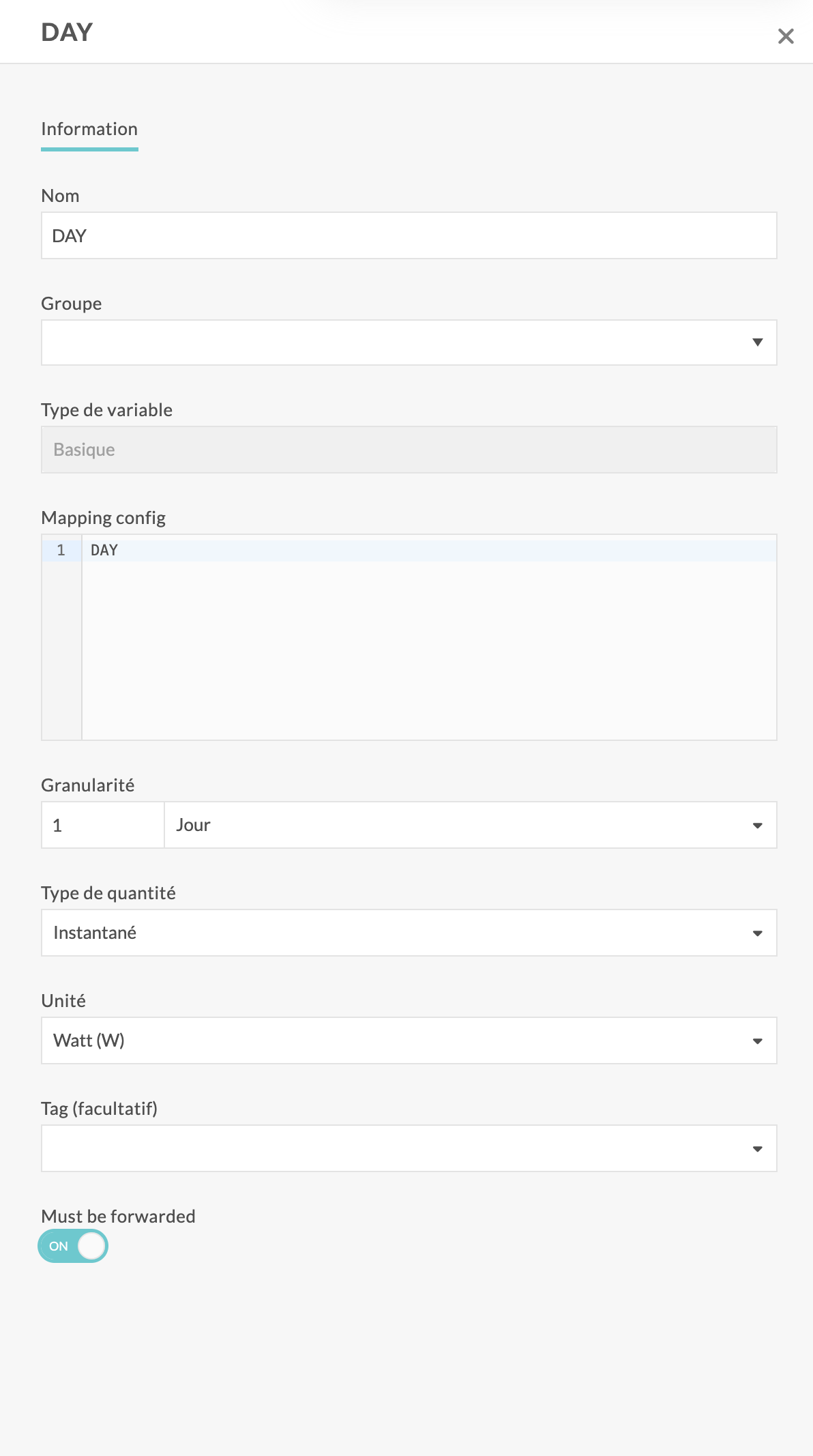Expand the Type de quantité Instantané dropdown

(396, 933)
